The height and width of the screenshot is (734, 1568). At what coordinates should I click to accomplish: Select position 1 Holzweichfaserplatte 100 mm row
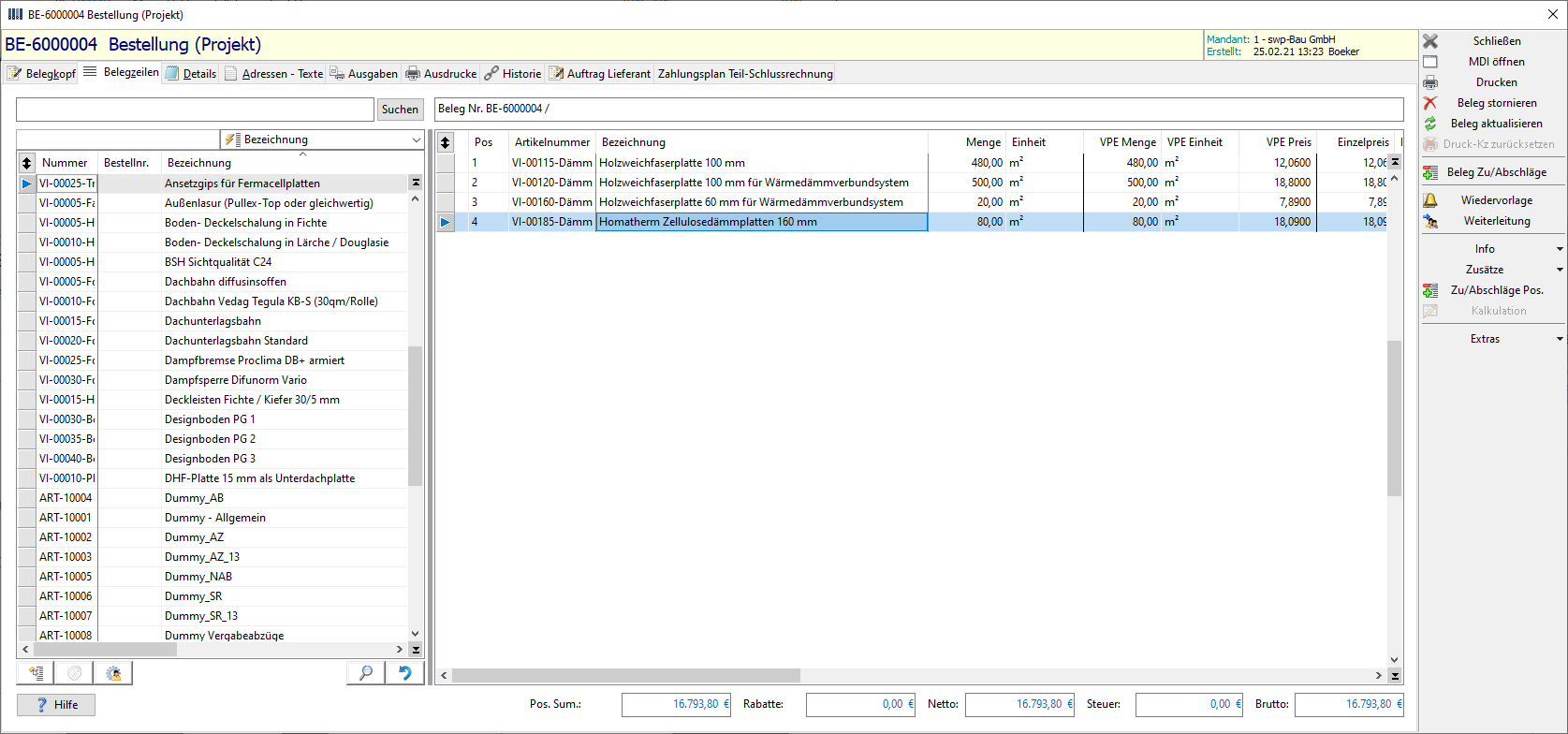pyautogui.click(x=913, y=163)
